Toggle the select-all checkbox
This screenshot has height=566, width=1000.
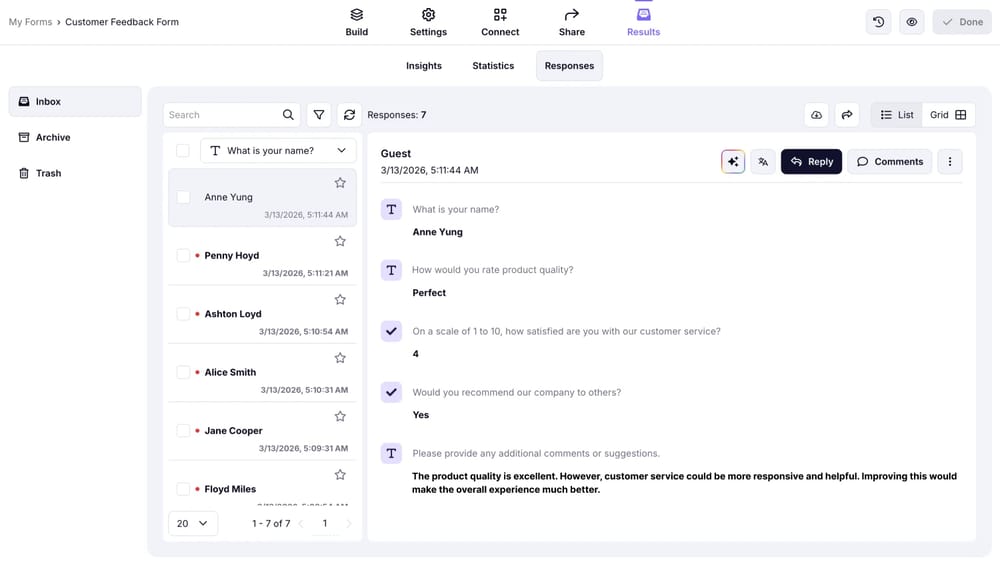(183, 151)
